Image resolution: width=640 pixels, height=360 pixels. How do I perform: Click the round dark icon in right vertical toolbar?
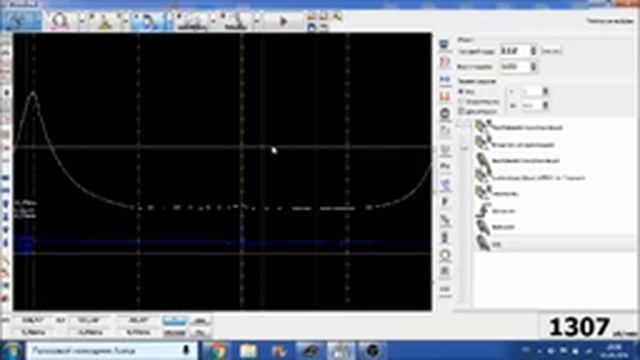pyautogui.click(x=445, y=113)
